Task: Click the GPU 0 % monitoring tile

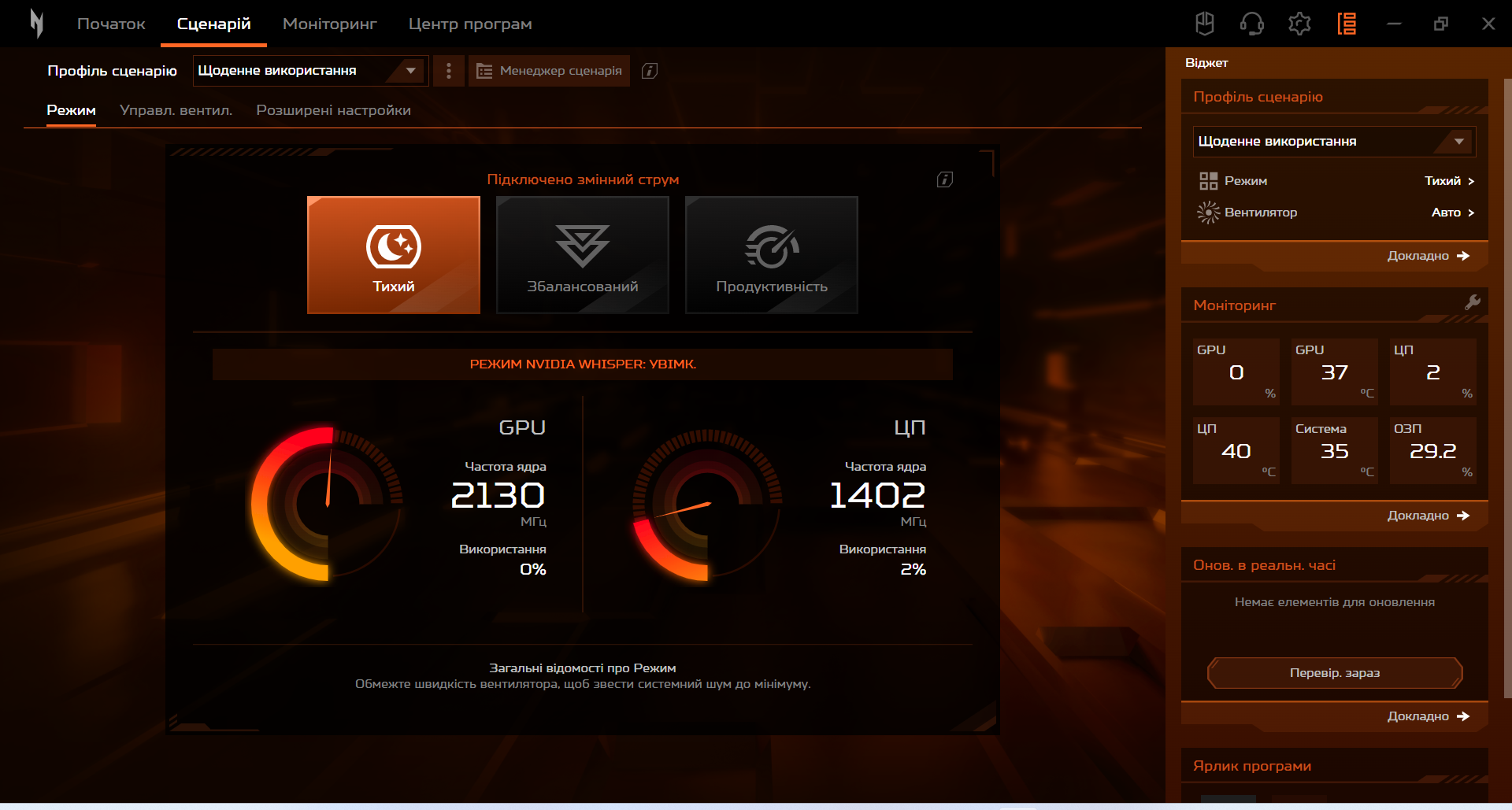Action: tap(1236, 372)
